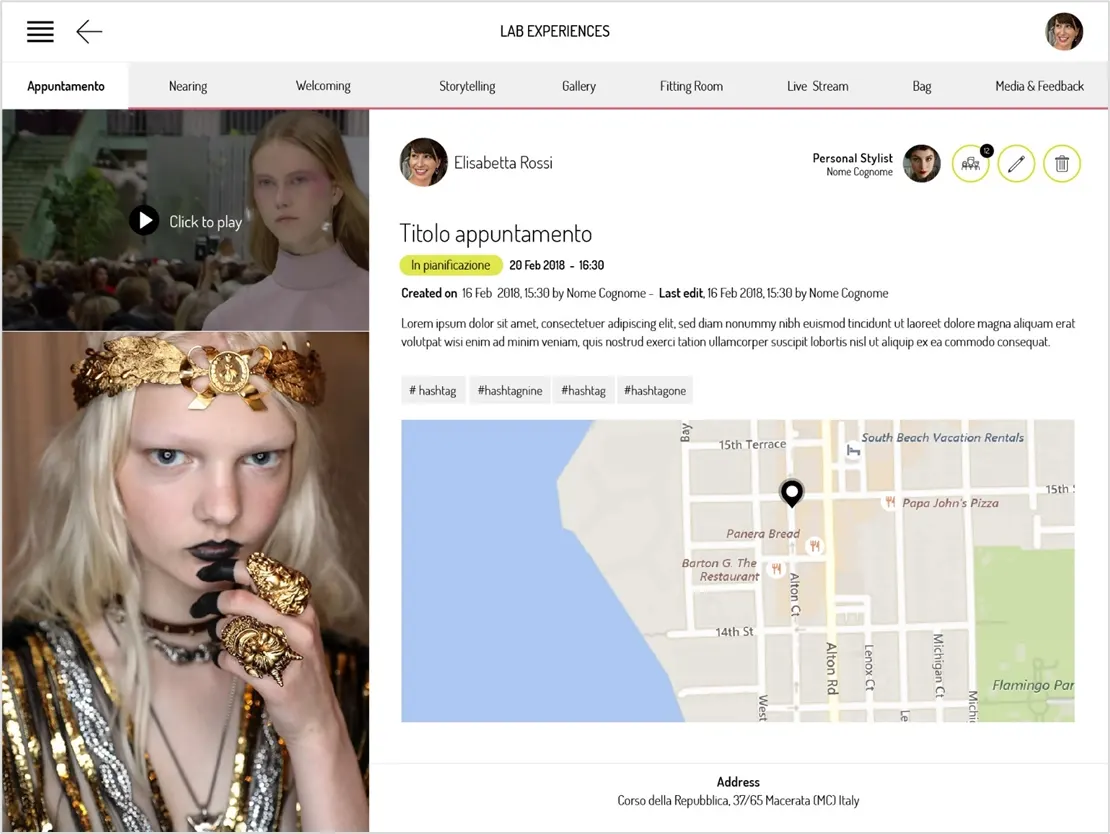Go back with the arrow icon
1110x834 pixels.
pyautogui.click(x=89, y=32)
